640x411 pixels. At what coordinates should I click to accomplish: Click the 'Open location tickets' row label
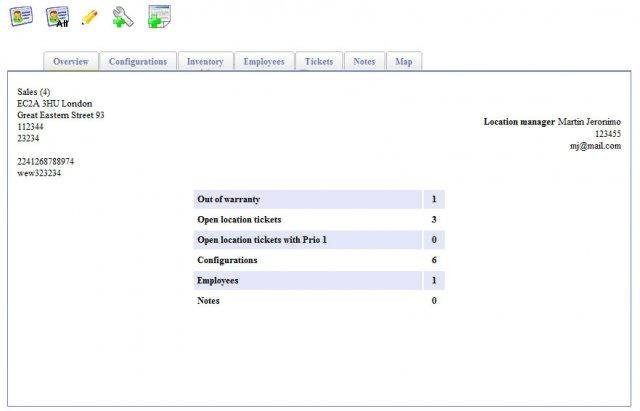coord(239,220)
